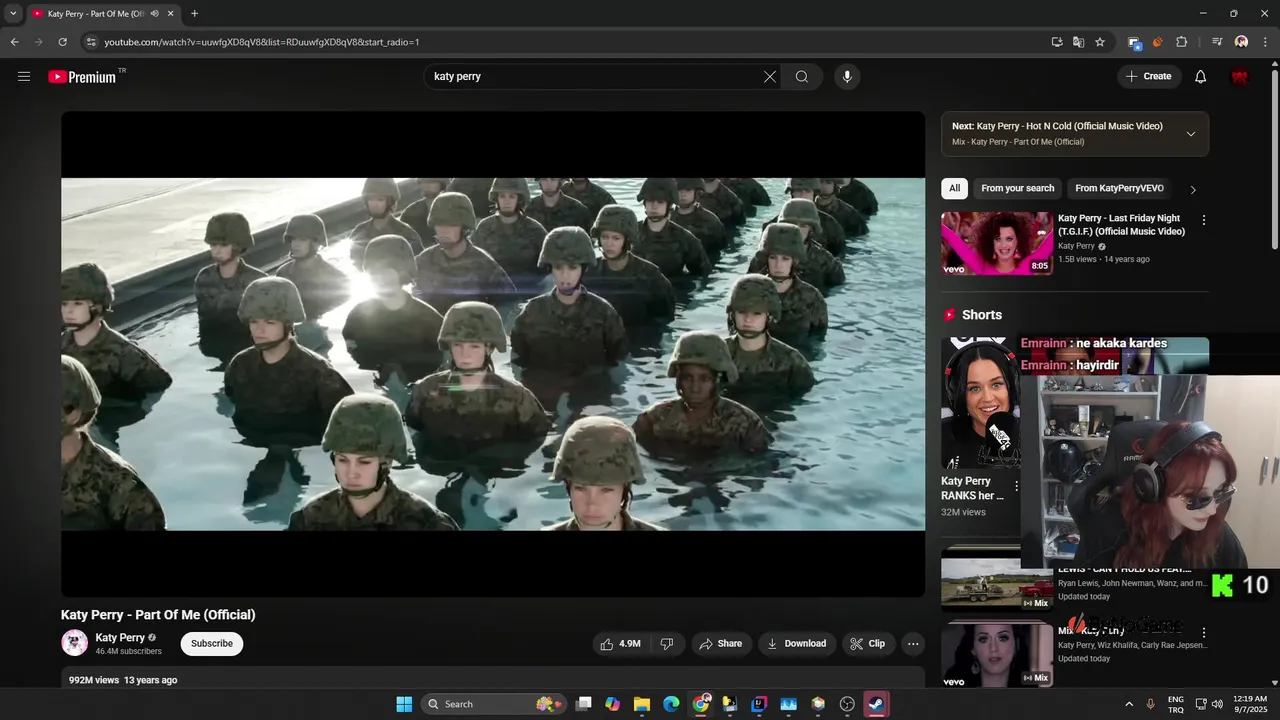
Task: Click the '992M views 13 years ago' text
Action: tap(123, 680)
